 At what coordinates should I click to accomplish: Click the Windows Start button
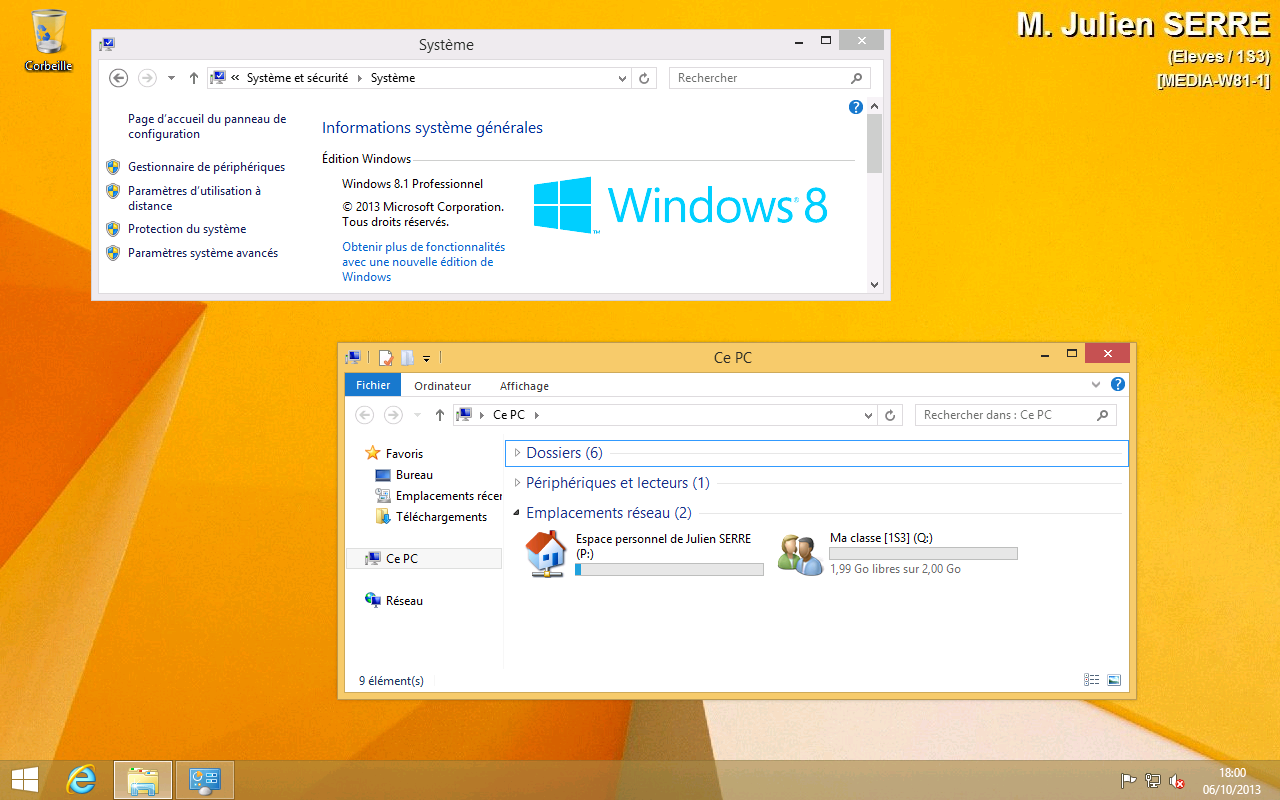[x=25, y=779]
